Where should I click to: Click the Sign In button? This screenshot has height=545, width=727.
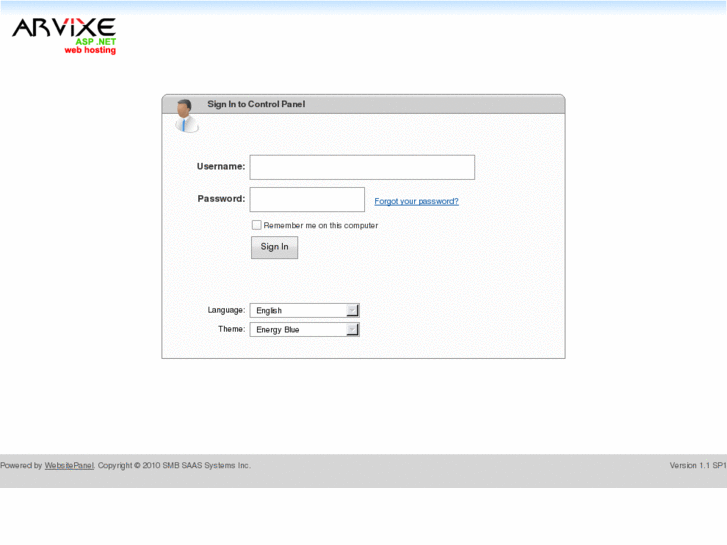pos(274,247)
